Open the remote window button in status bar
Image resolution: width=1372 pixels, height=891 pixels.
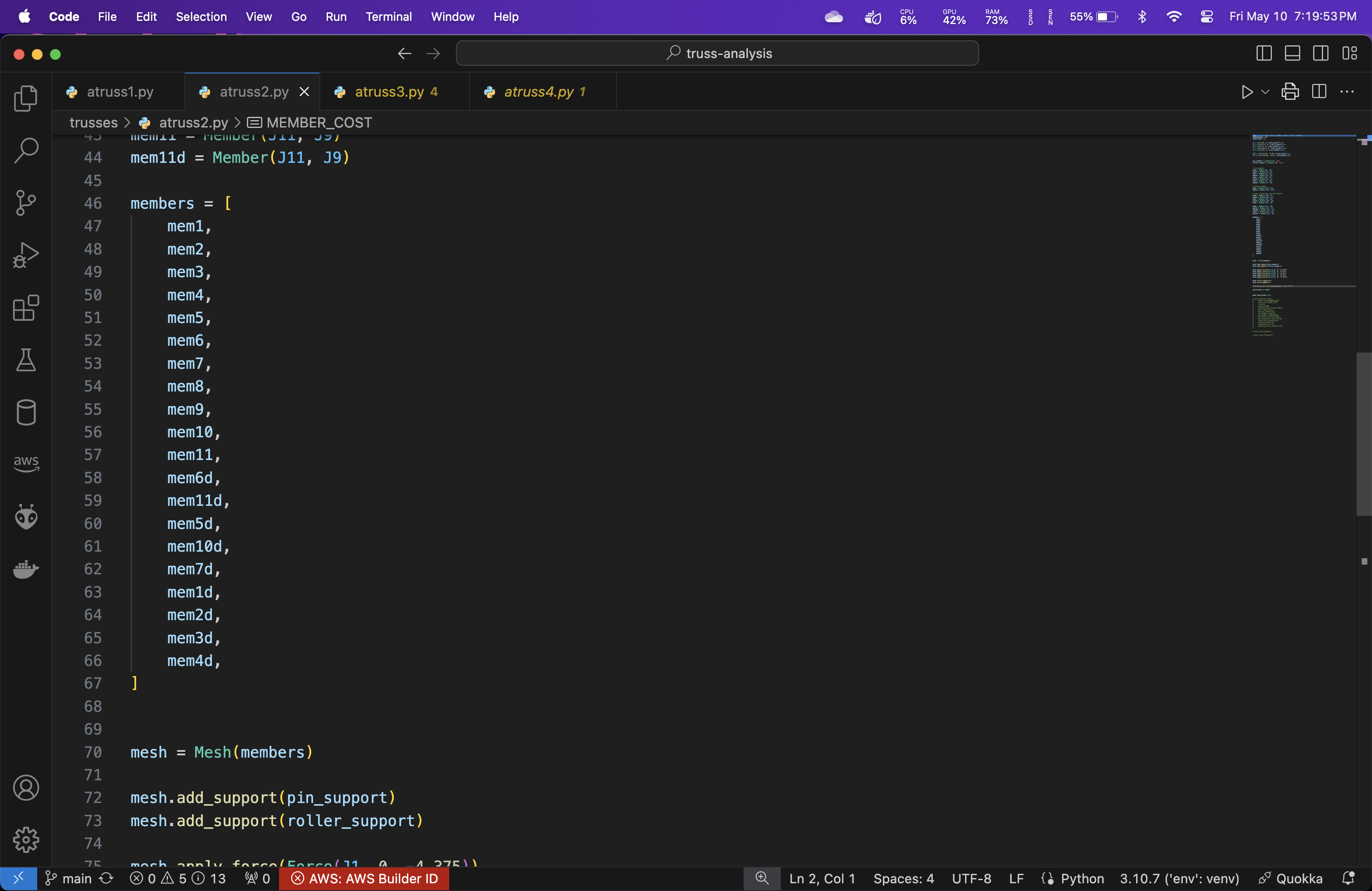(19, 878)
